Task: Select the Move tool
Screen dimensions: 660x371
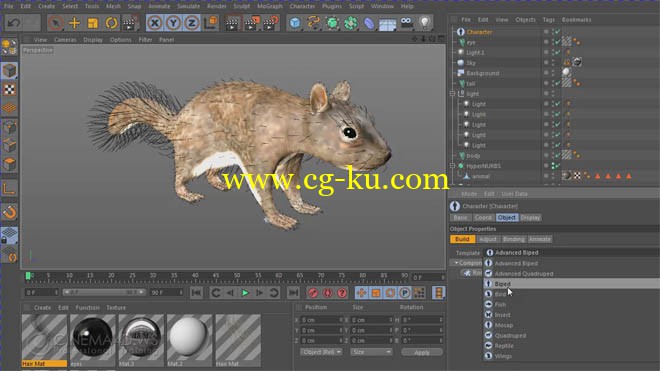Action: point(74,23)
